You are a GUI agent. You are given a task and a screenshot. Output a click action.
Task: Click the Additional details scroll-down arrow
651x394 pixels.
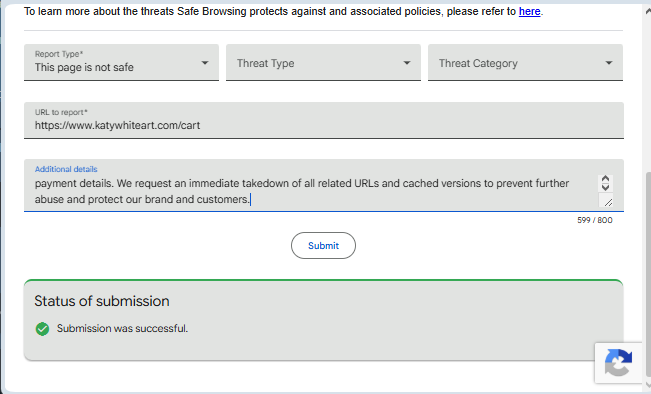[x=605, y=187]
